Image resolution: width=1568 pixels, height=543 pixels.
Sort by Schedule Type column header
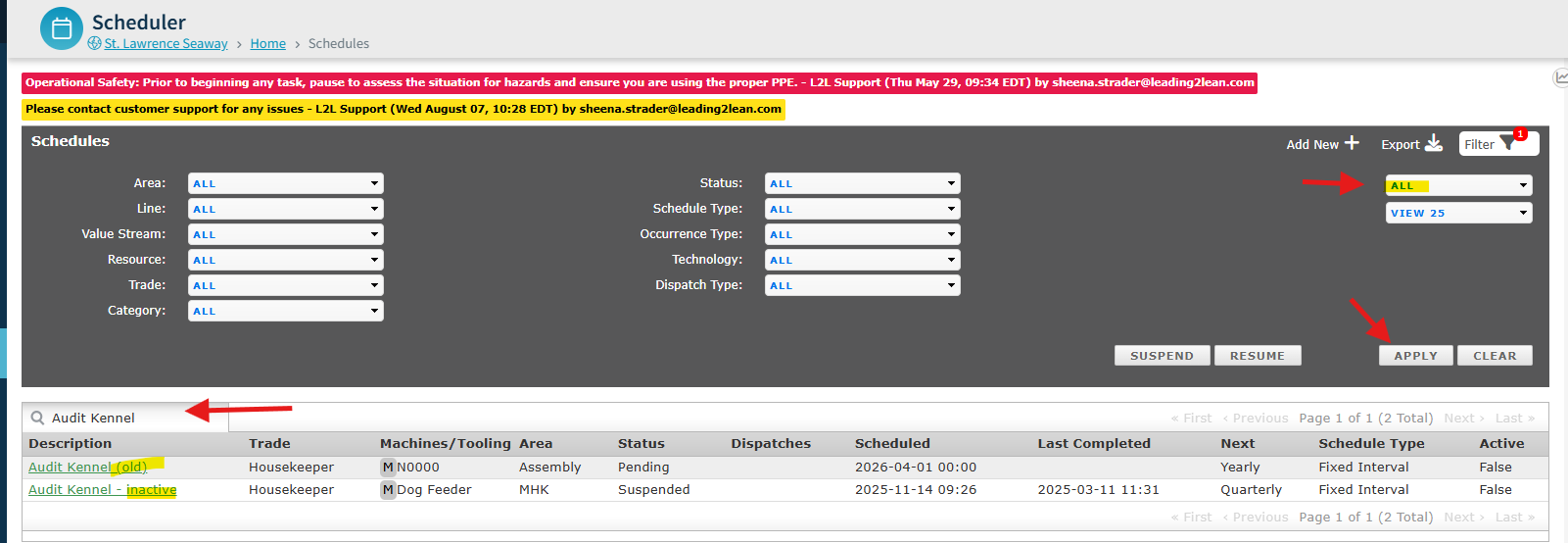[x=1371, y=444]
